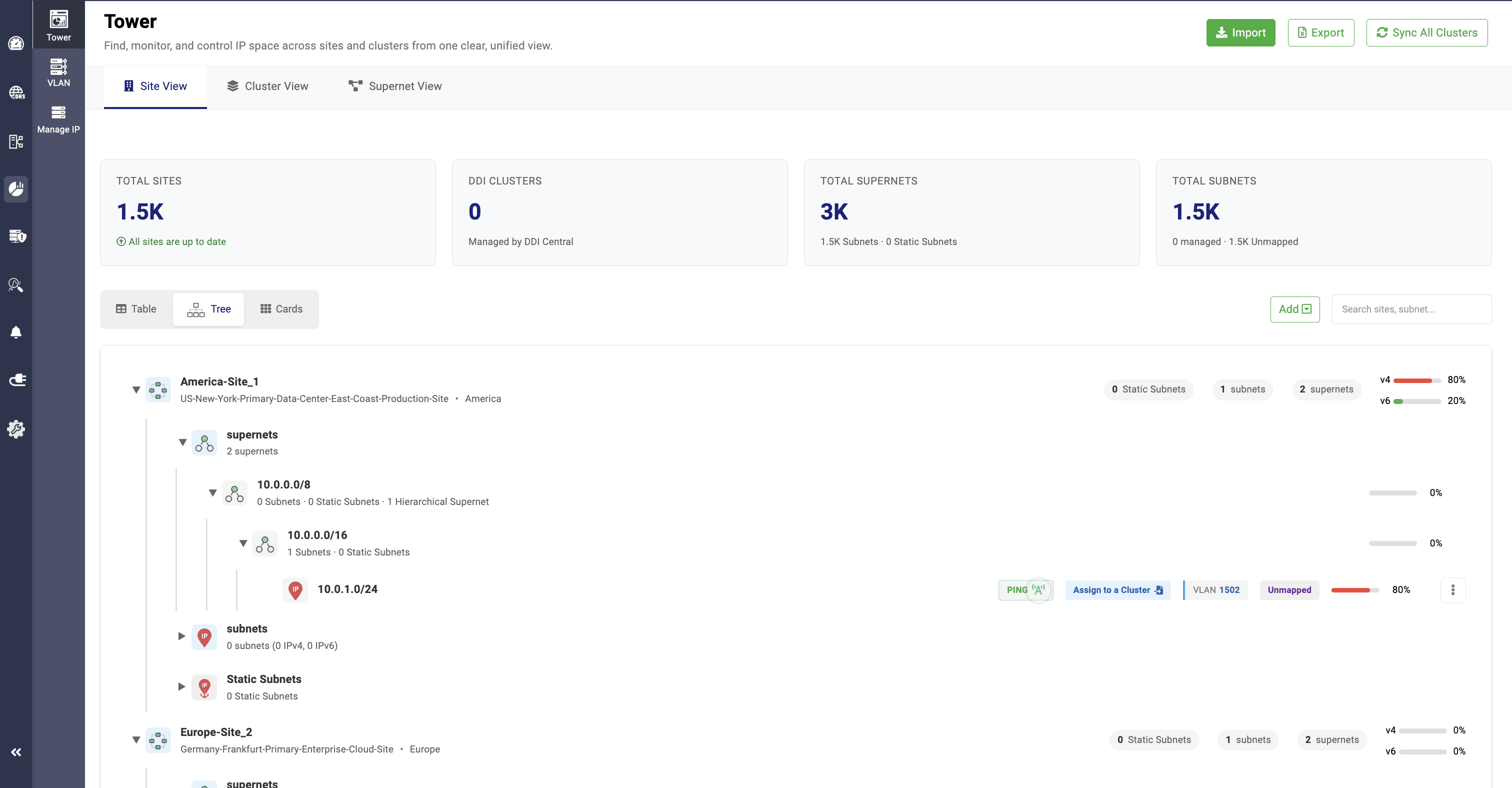Switch to Table layout view
This screenshot has width=1512, height=788.
coord(136,308)
